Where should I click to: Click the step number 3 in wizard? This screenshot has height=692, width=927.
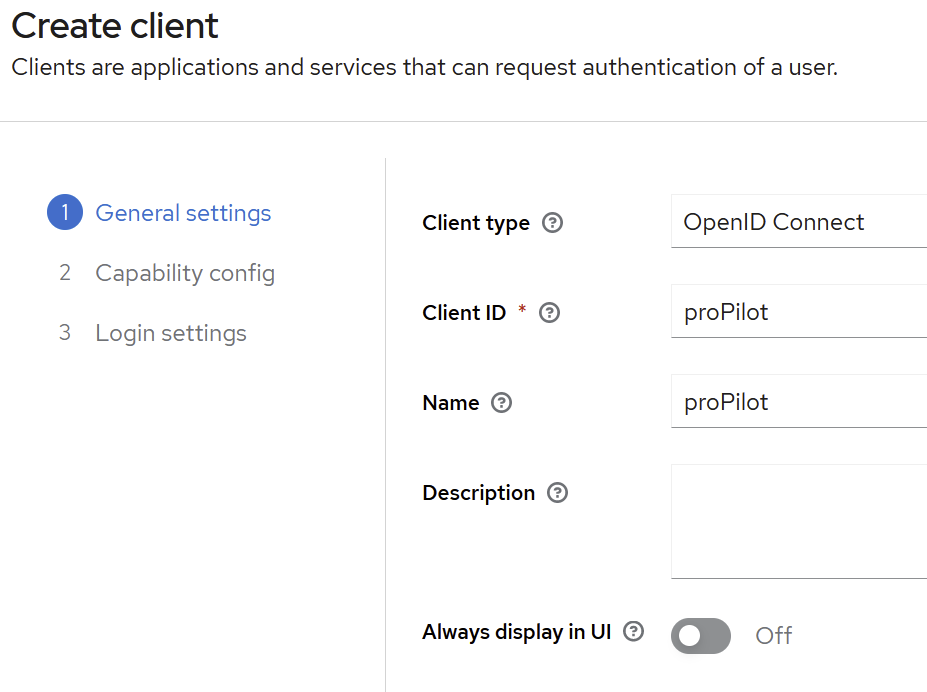(65, 333)
